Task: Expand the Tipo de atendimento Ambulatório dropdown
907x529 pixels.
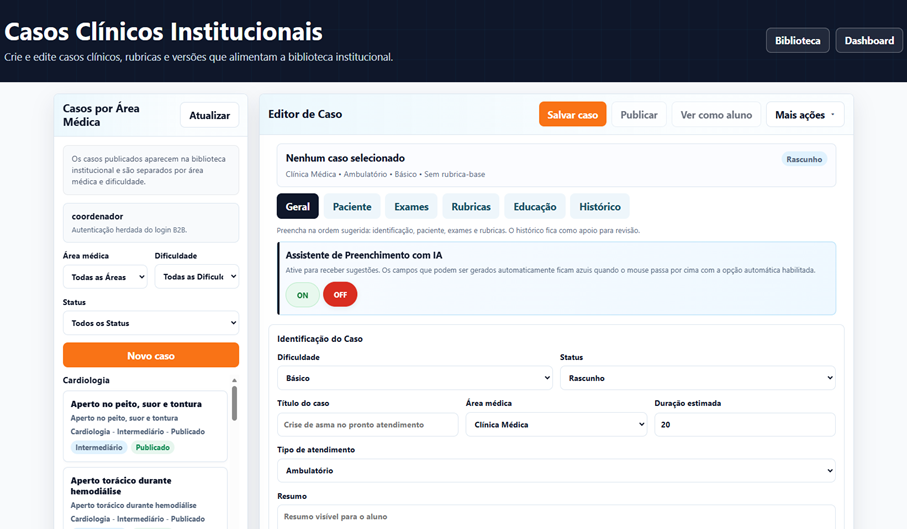Action: click(556, 471)
